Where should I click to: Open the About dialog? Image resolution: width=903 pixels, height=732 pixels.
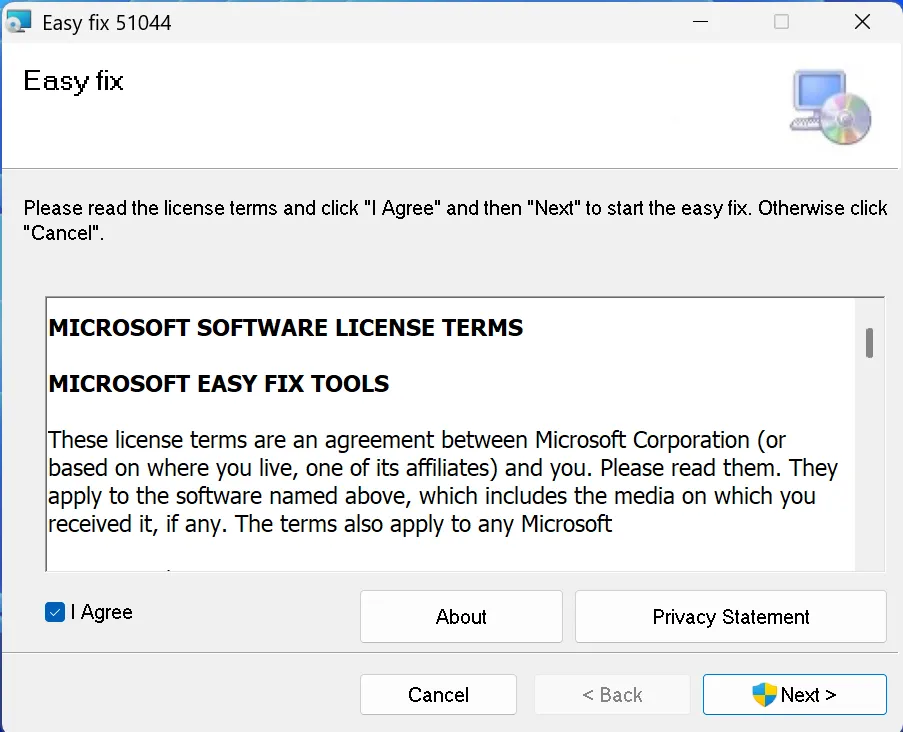tap(461, 617)
